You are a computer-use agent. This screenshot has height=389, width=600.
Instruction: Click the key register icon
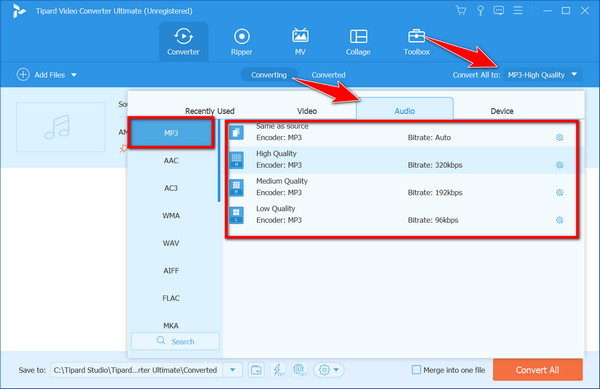(480, 11)
